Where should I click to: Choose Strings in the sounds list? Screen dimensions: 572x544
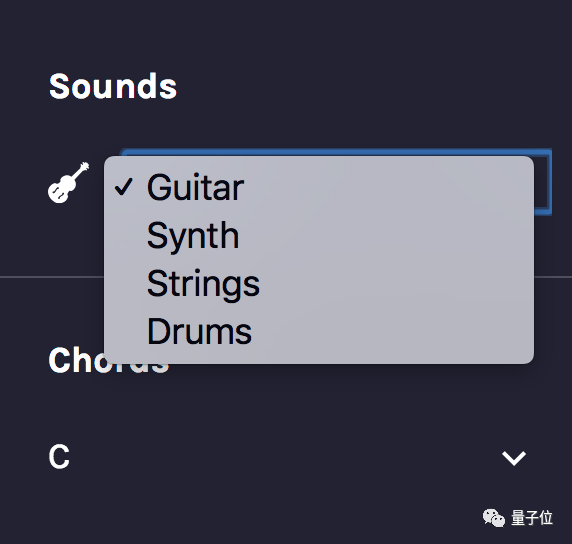319,284
